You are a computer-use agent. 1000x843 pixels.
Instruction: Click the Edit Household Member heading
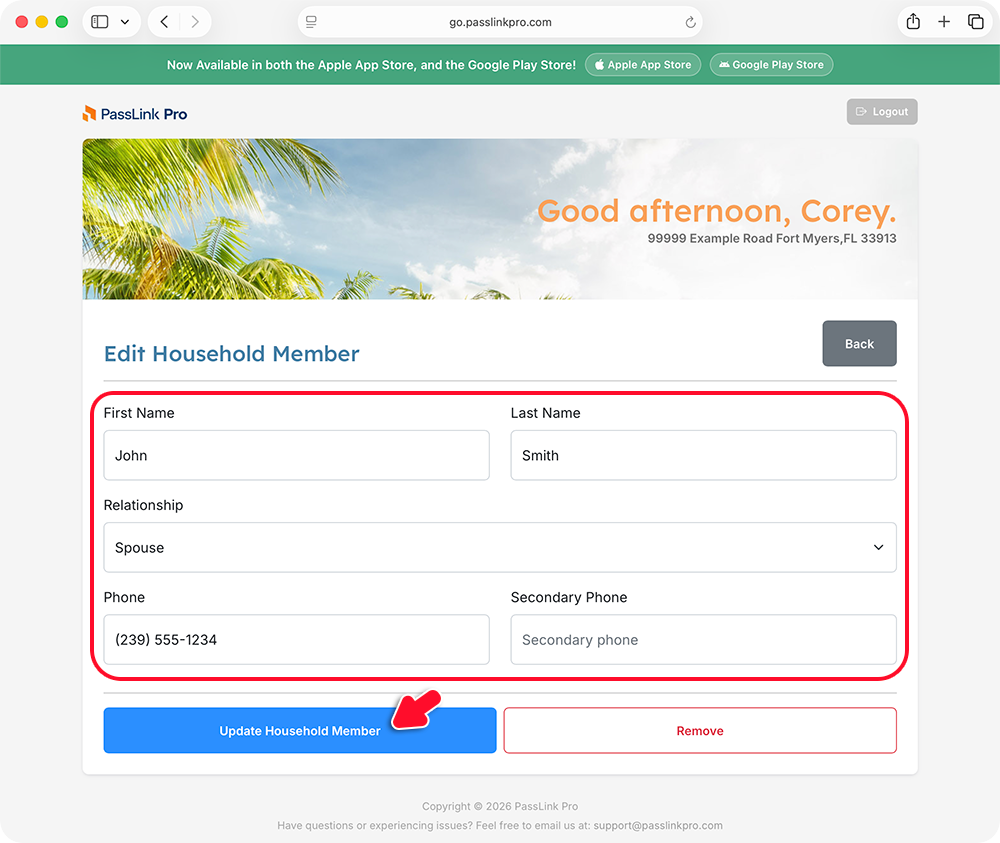coord(232,353)
